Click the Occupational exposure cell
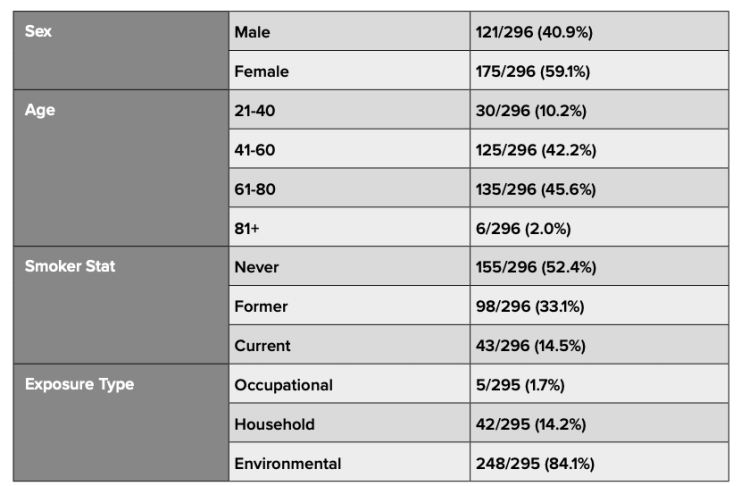This screenshot has height=486, width=741. point(349,383)
